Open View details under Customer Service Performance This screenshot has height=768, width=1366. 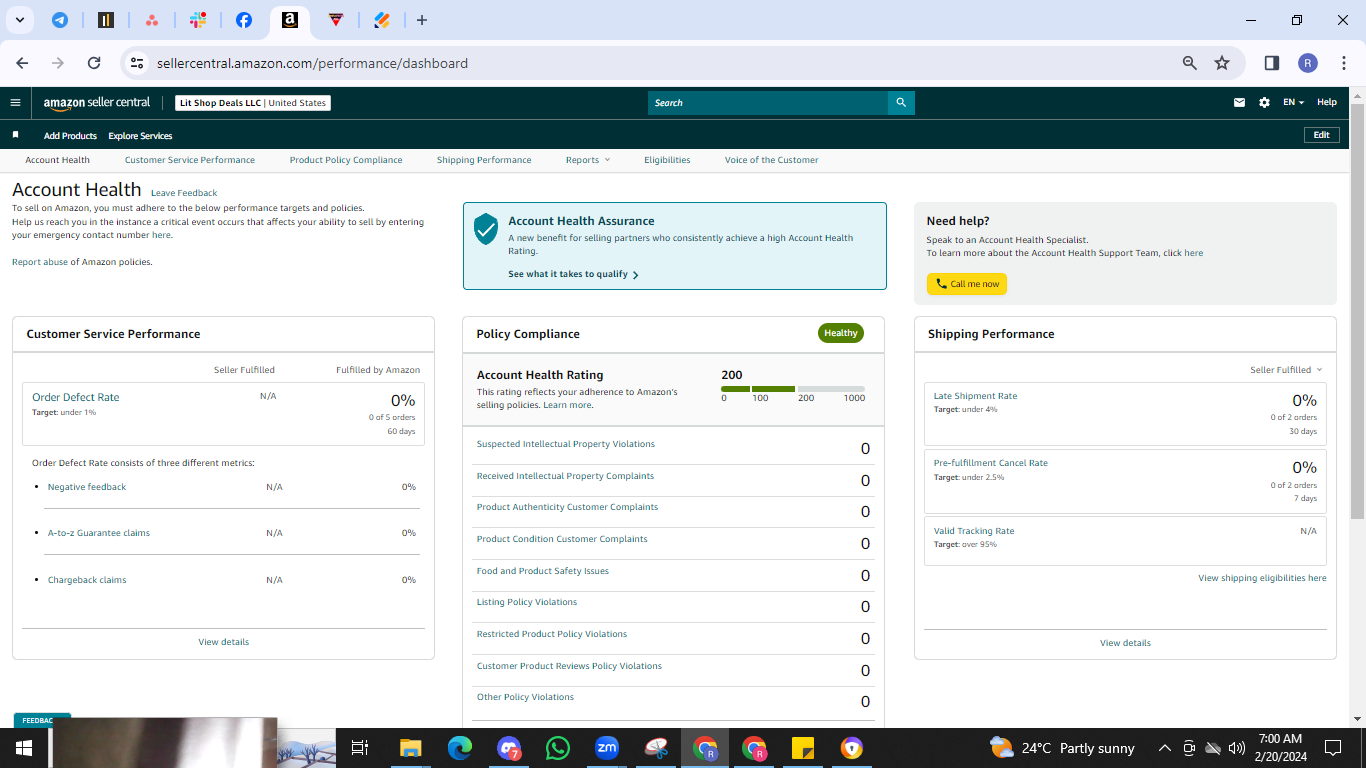[224, 642]
